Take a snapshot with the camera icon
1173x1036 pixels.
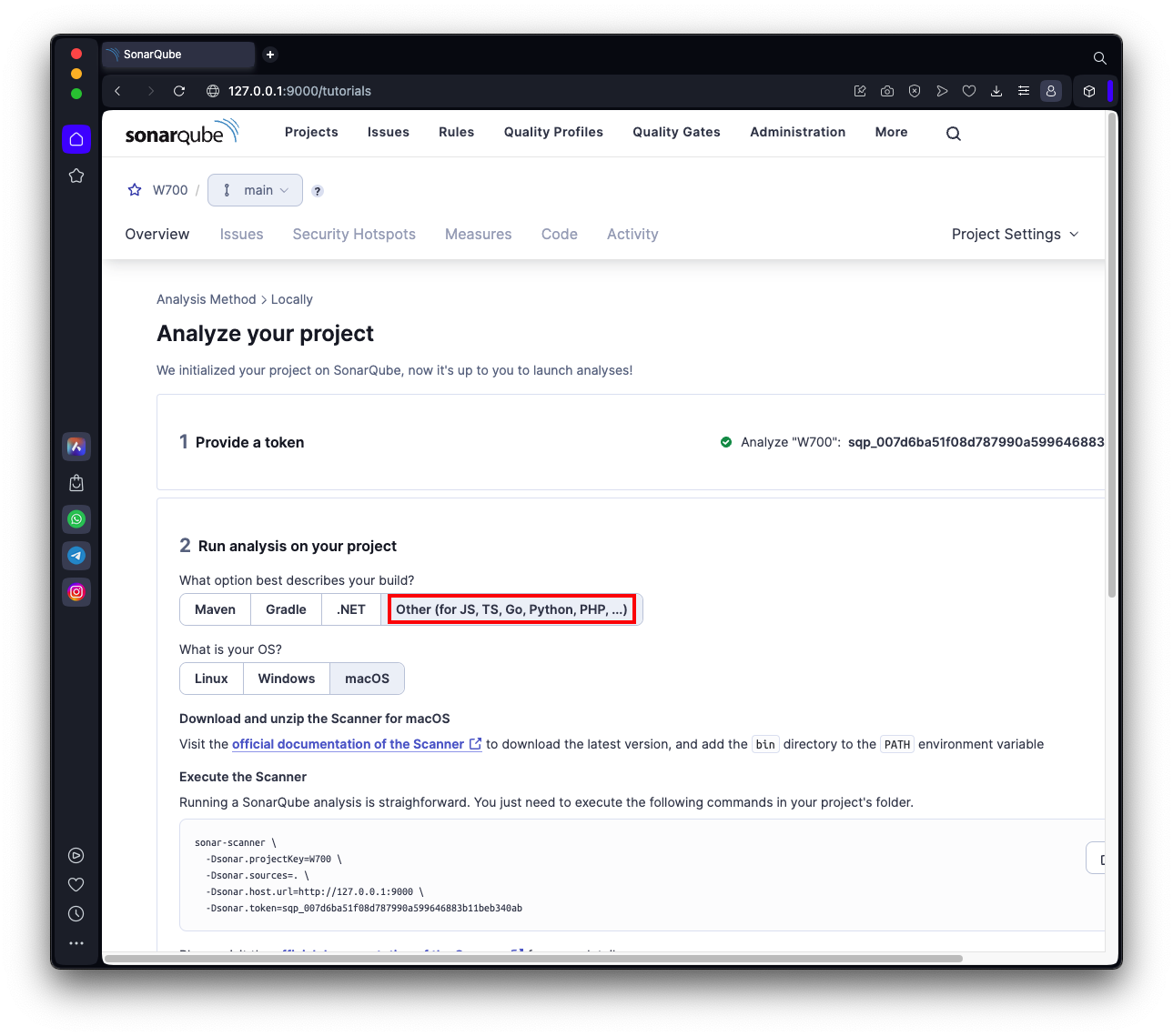(x=887, y=91)
